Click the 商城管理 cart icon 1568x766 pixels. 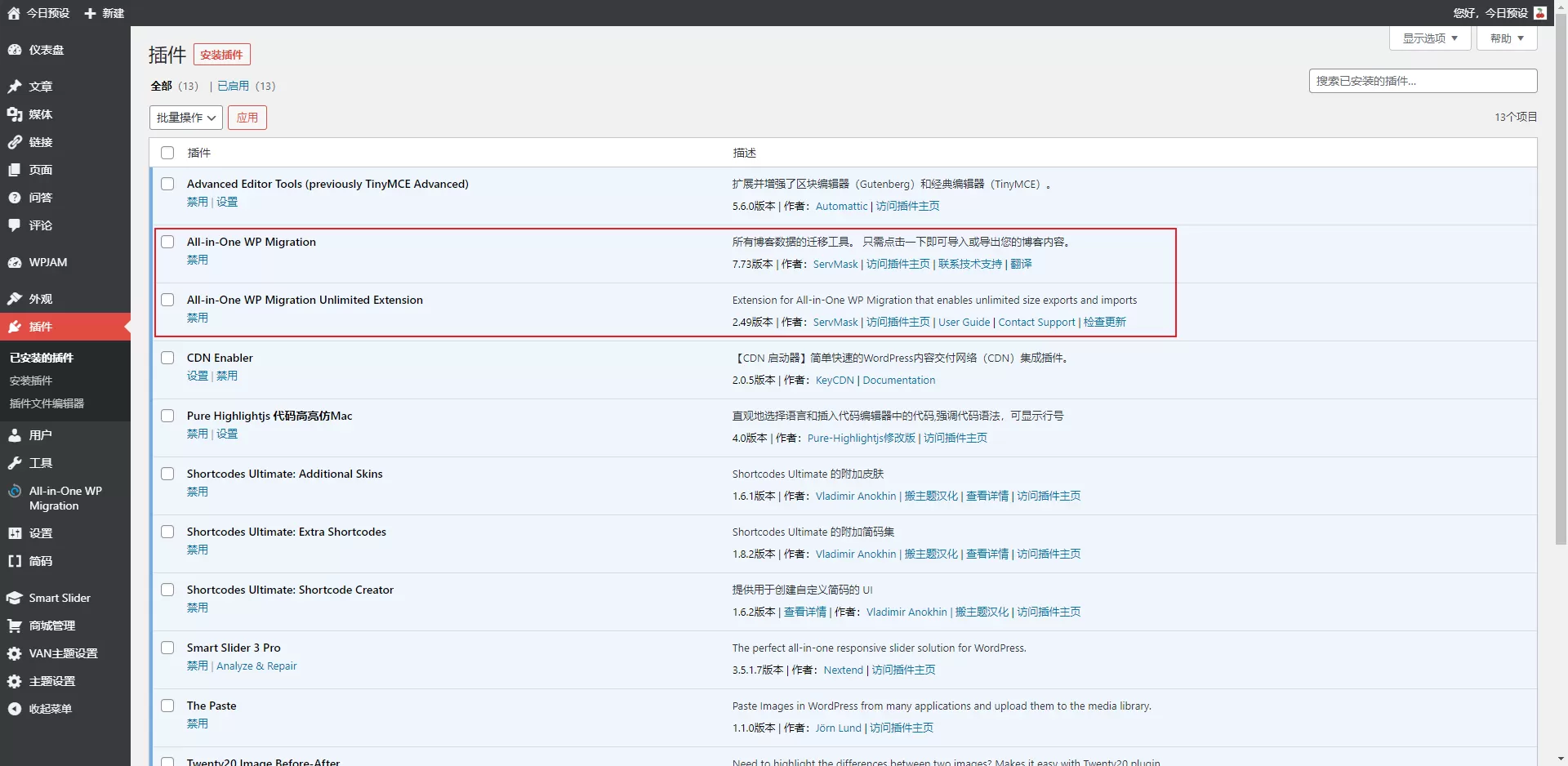click(x=15, y=626)
